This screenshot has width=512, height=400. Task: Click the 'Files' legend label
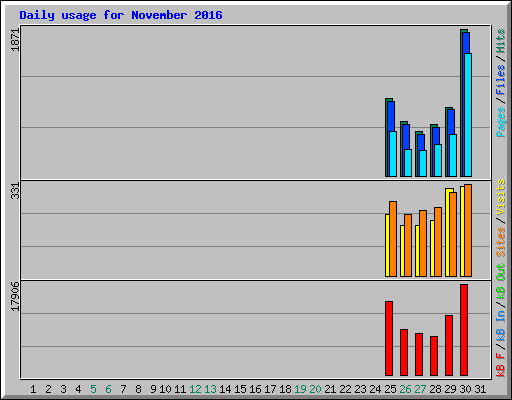click(501, 80)
